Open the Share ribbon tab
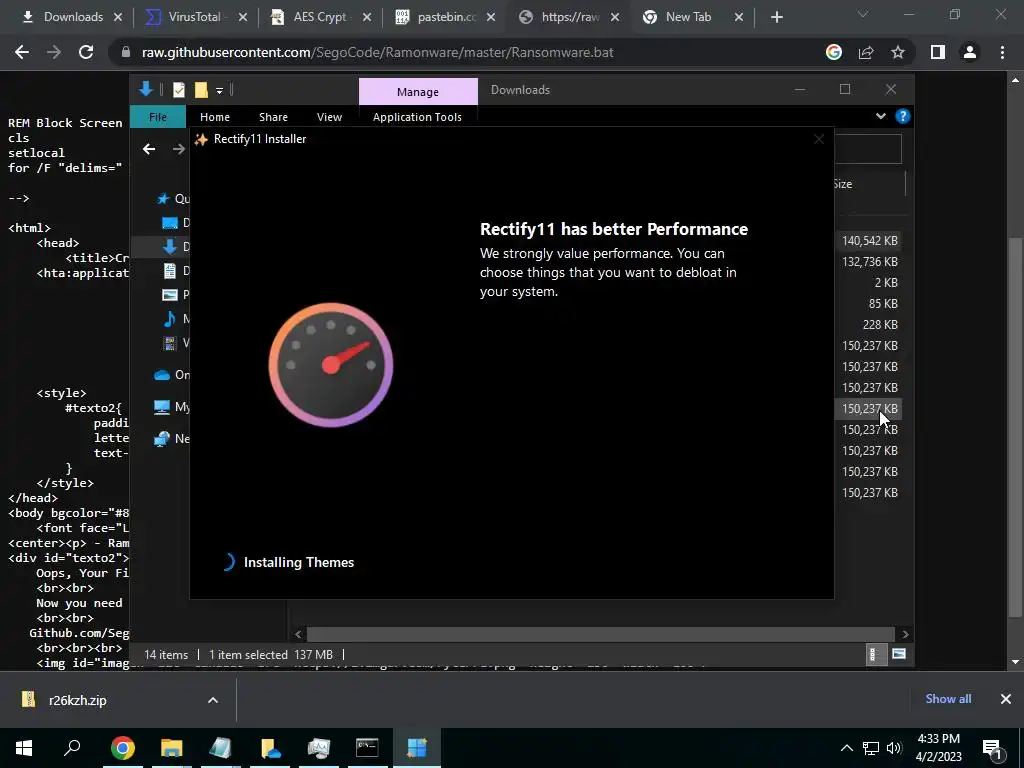Image resolution: width=1024 pixels, height=768 pixels. tap(273, 117)
